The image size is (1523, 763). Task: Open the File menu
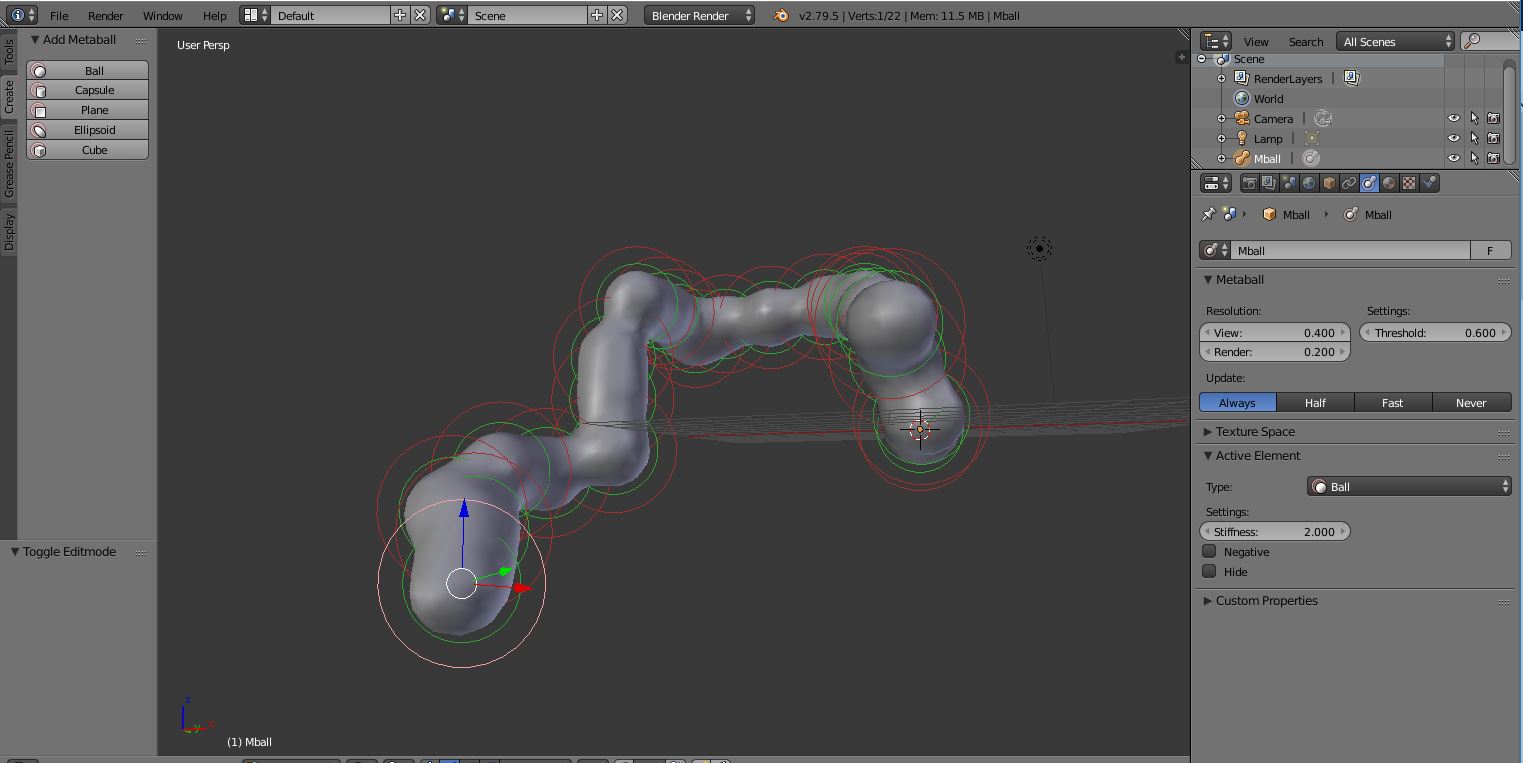[59, 15]
